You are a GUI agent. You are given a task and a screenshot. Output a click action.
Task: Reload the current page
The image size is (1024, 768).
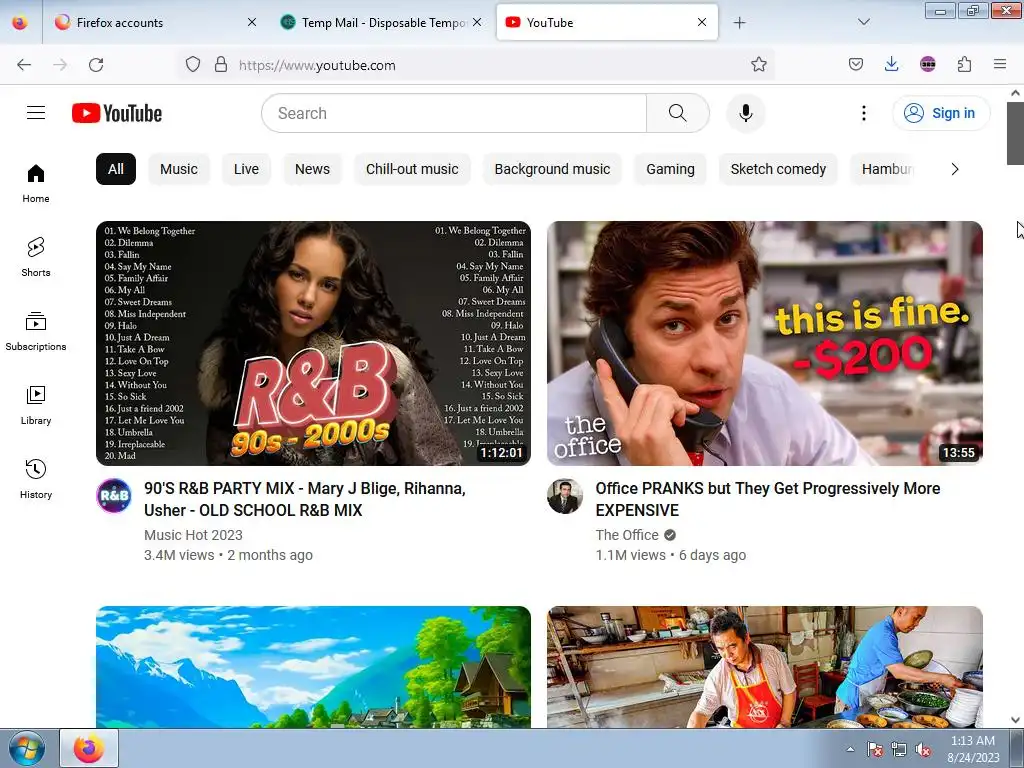click(x=96, y=65)
